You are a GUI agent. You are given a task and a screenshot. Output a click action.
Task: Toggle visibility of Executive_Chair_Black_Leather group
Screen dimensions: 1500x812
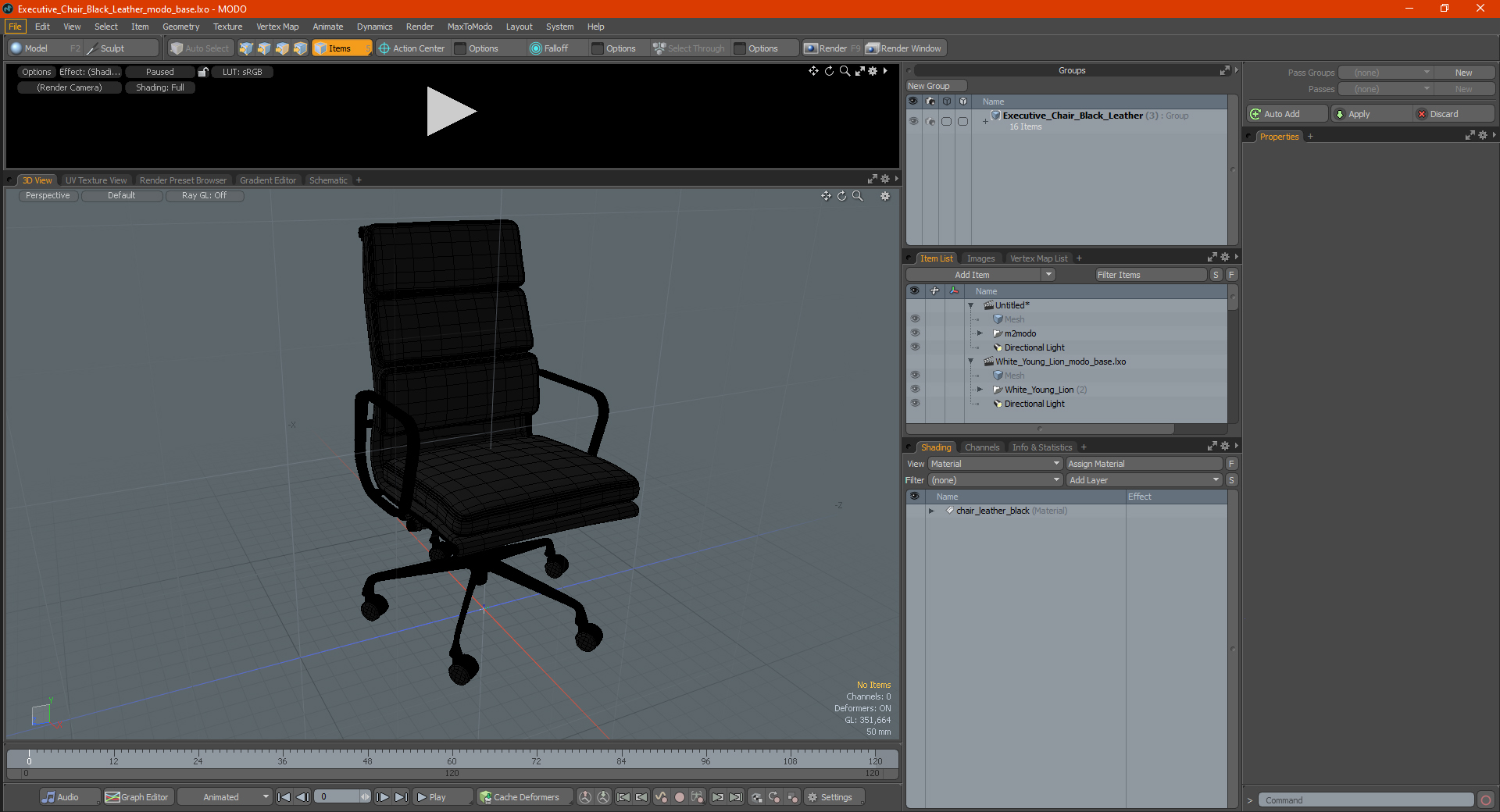pyautogui.click(x=913, y=121)
